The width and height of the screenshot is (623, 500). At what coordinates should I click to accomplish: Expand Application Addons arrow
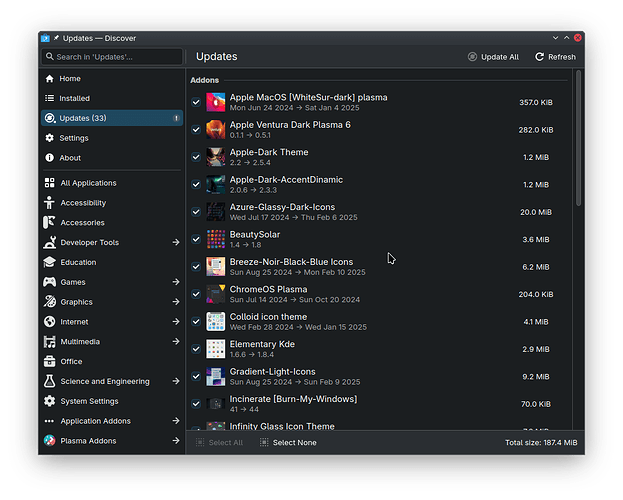click(176, 421)
